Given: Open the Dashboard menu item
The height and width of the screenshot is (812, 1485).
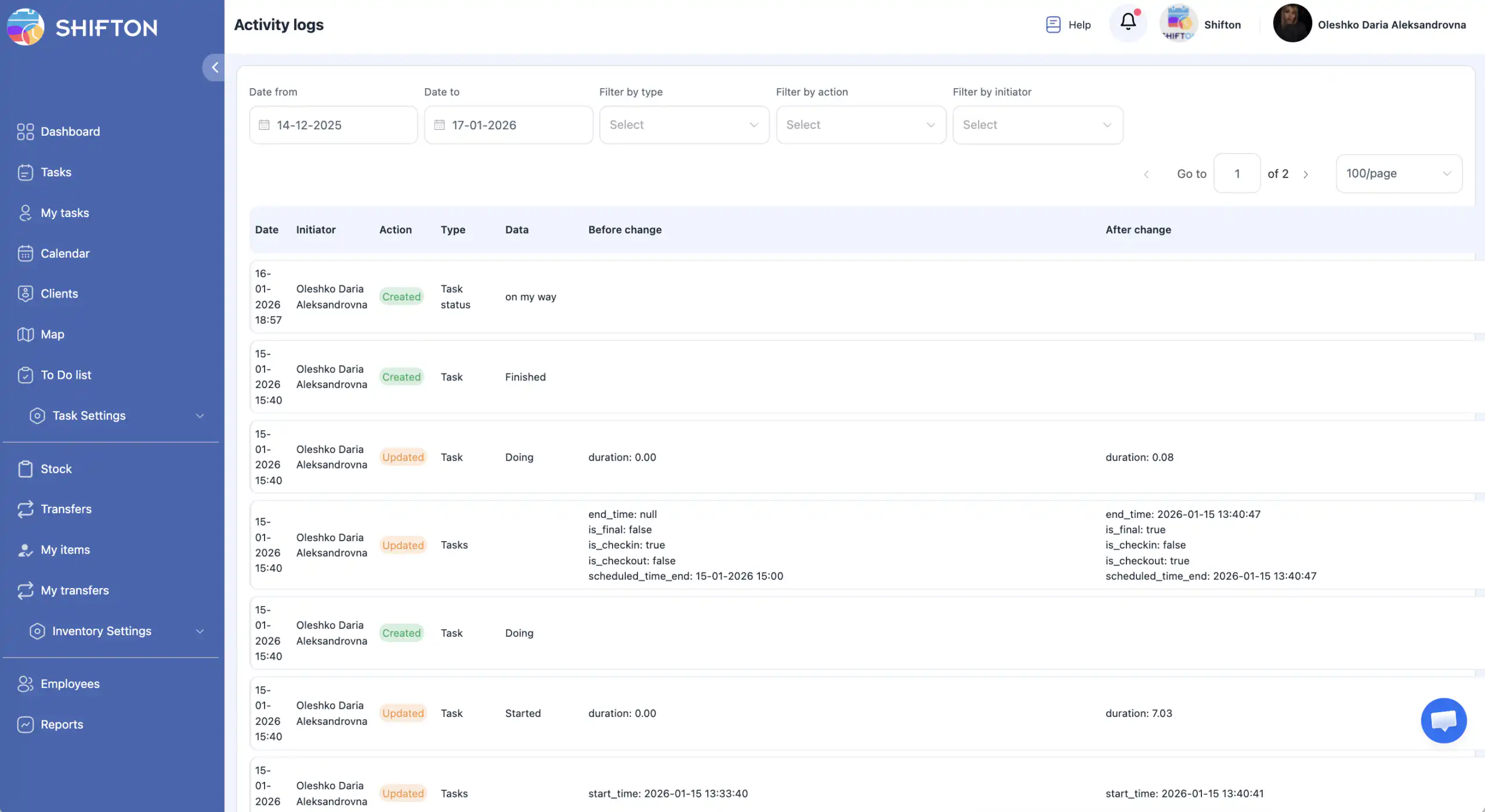Looking at the screenshot, I should pyautogui.click(x=70, y=132).
